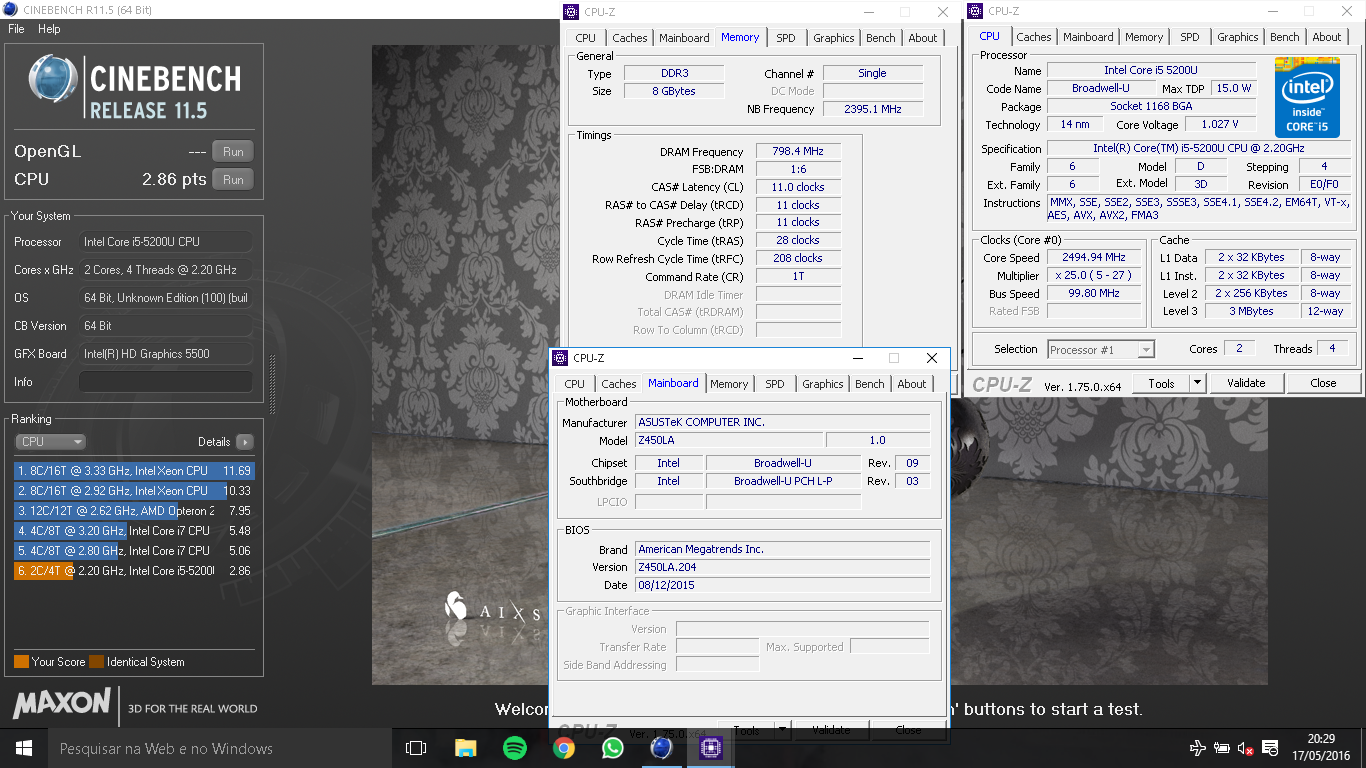Click the muted volume tray icon
The image size is (1366, 768).
(x=1246, y=748)
